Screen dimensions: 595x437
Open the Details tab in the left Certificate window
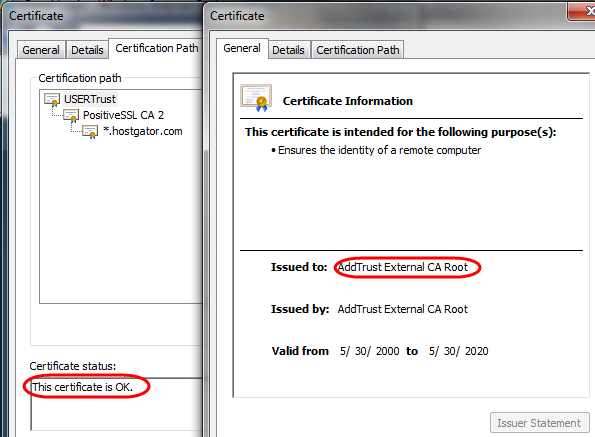click(x=87, y=50)
